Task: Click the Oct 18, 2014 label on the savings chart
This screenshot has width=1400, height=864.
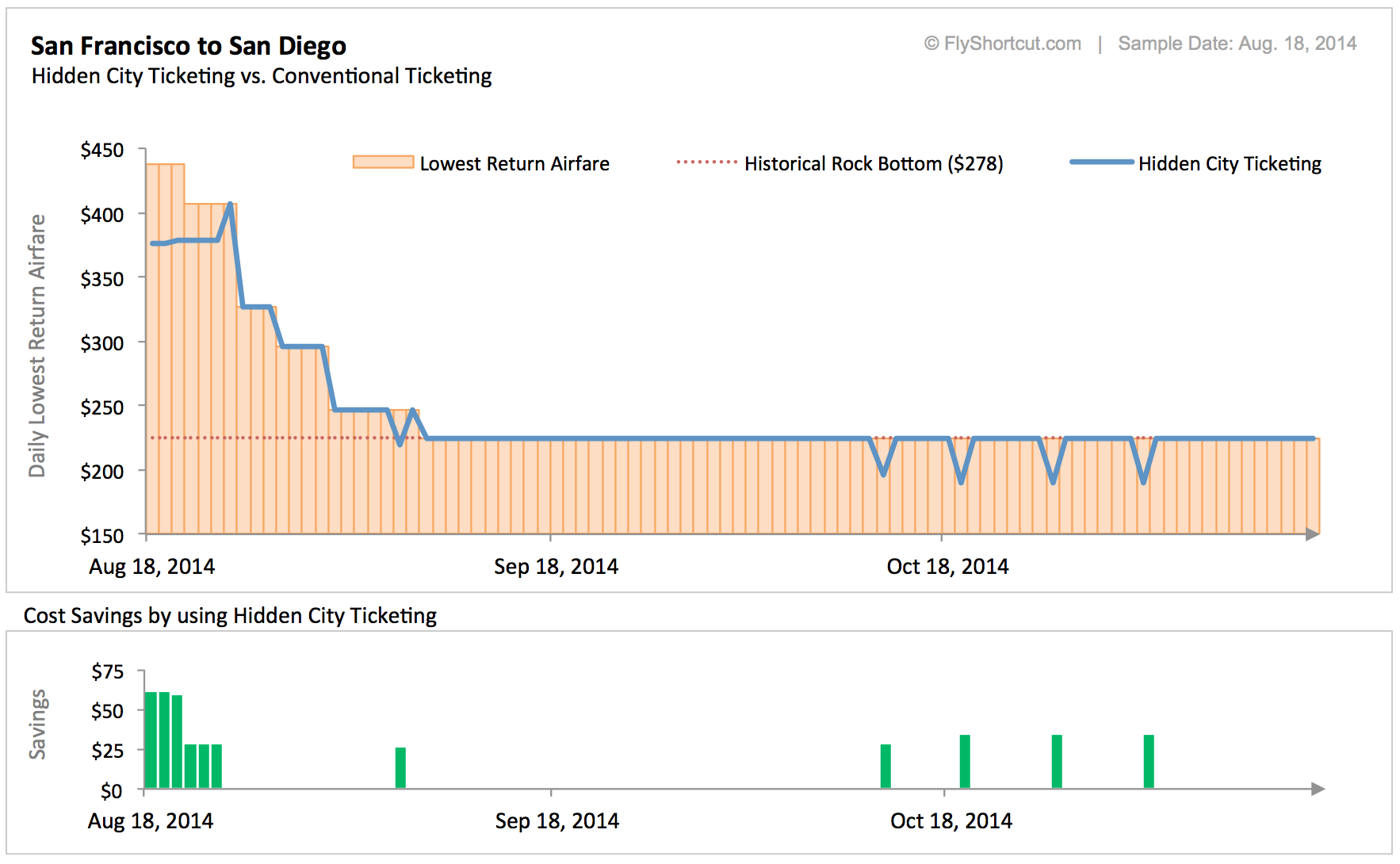Action: [x=951, y=821]
